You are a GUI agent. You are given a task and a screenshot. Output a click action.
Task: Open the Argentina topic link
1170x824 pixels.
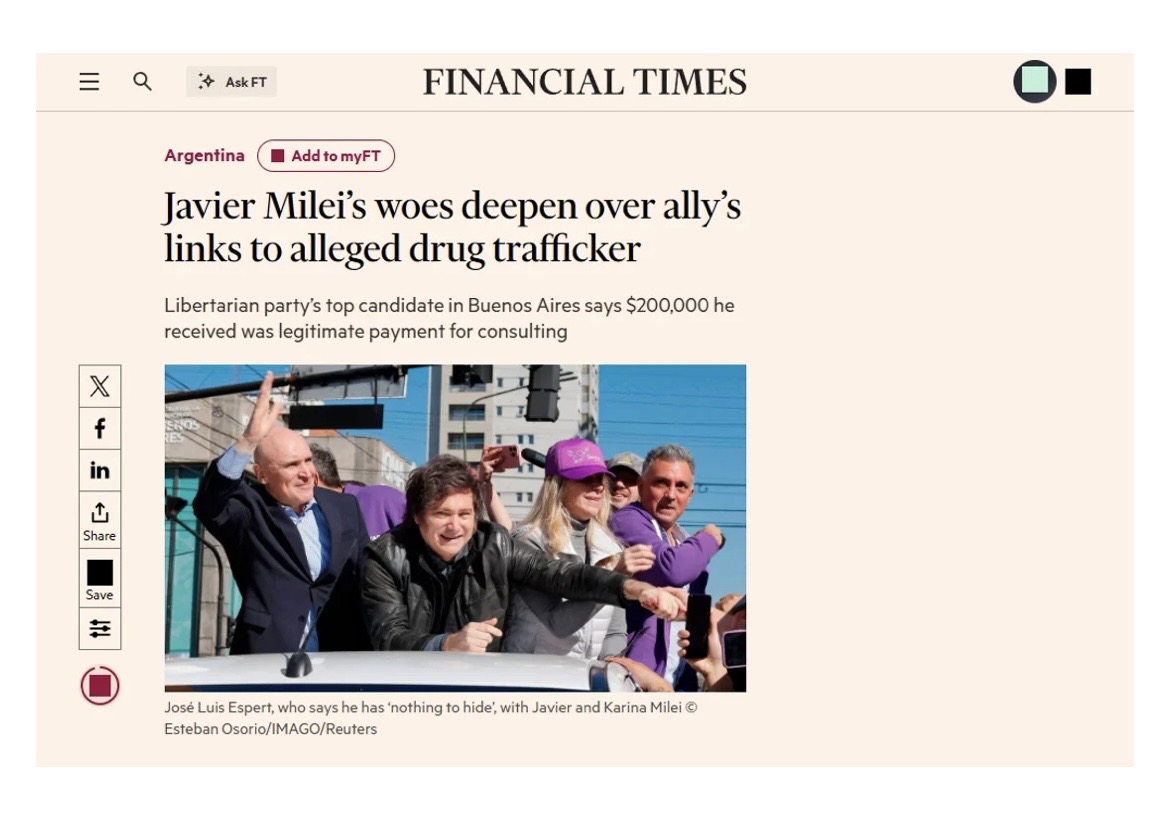204,155
